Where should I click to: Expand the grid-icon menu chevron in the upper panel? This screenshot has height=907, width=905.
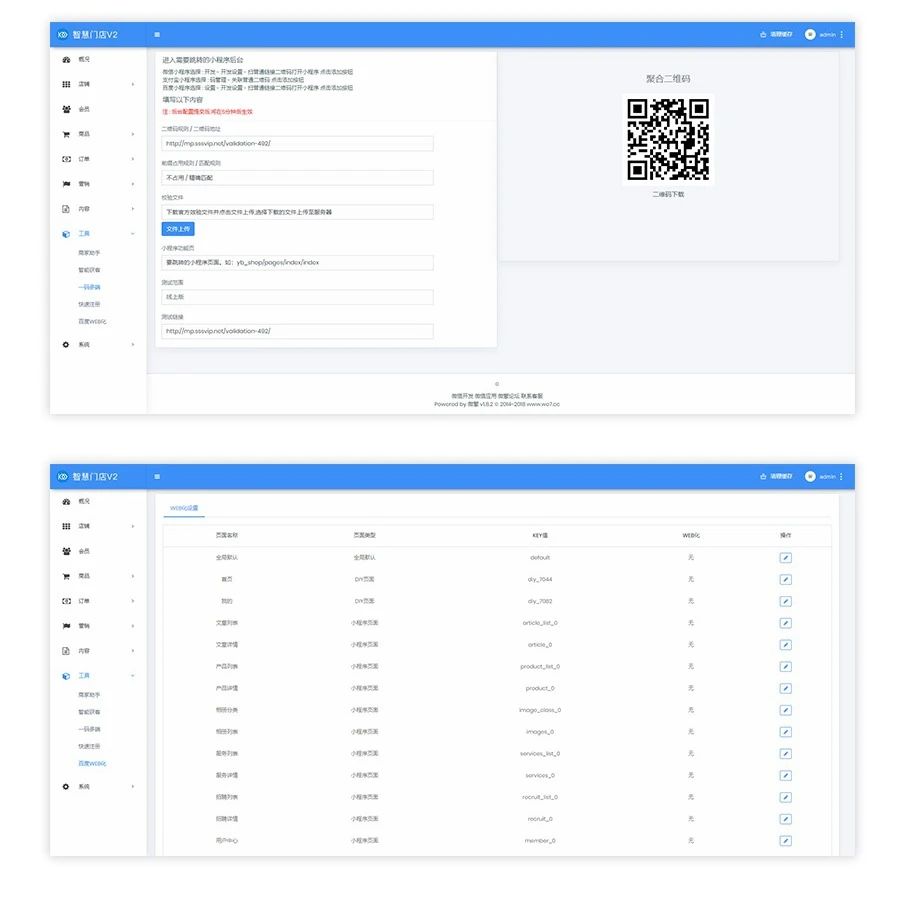click(x=133, y=84)
